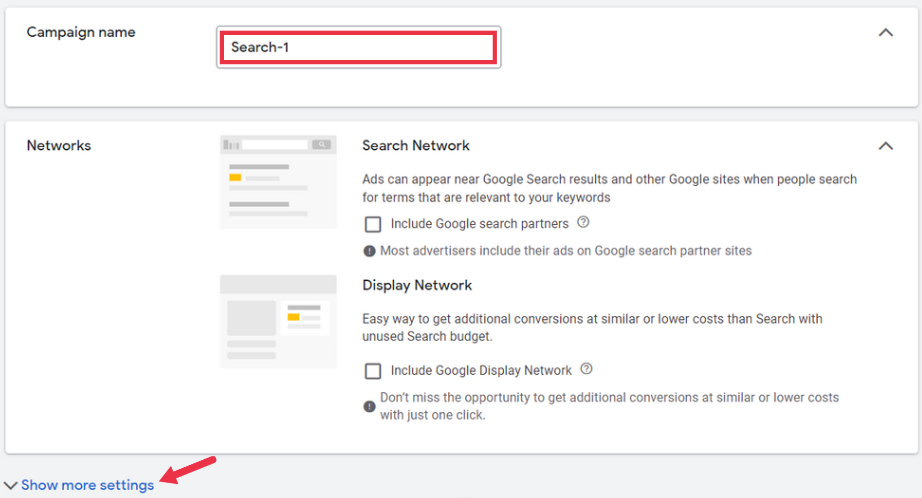Image resolution: width=922 pixels, height=498 pixels.
Task: Open help icon for Google search partners
Action: (583, 222)
